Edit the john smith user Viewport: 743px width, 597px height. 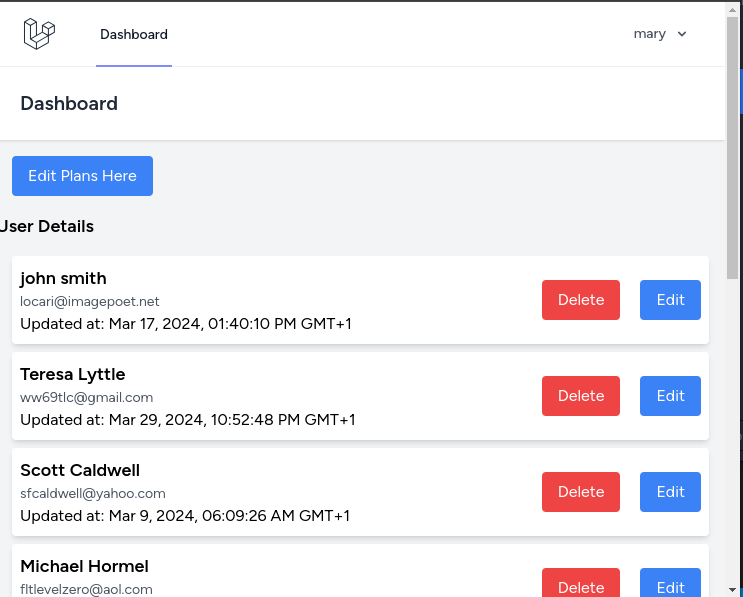tap(670, 300)
